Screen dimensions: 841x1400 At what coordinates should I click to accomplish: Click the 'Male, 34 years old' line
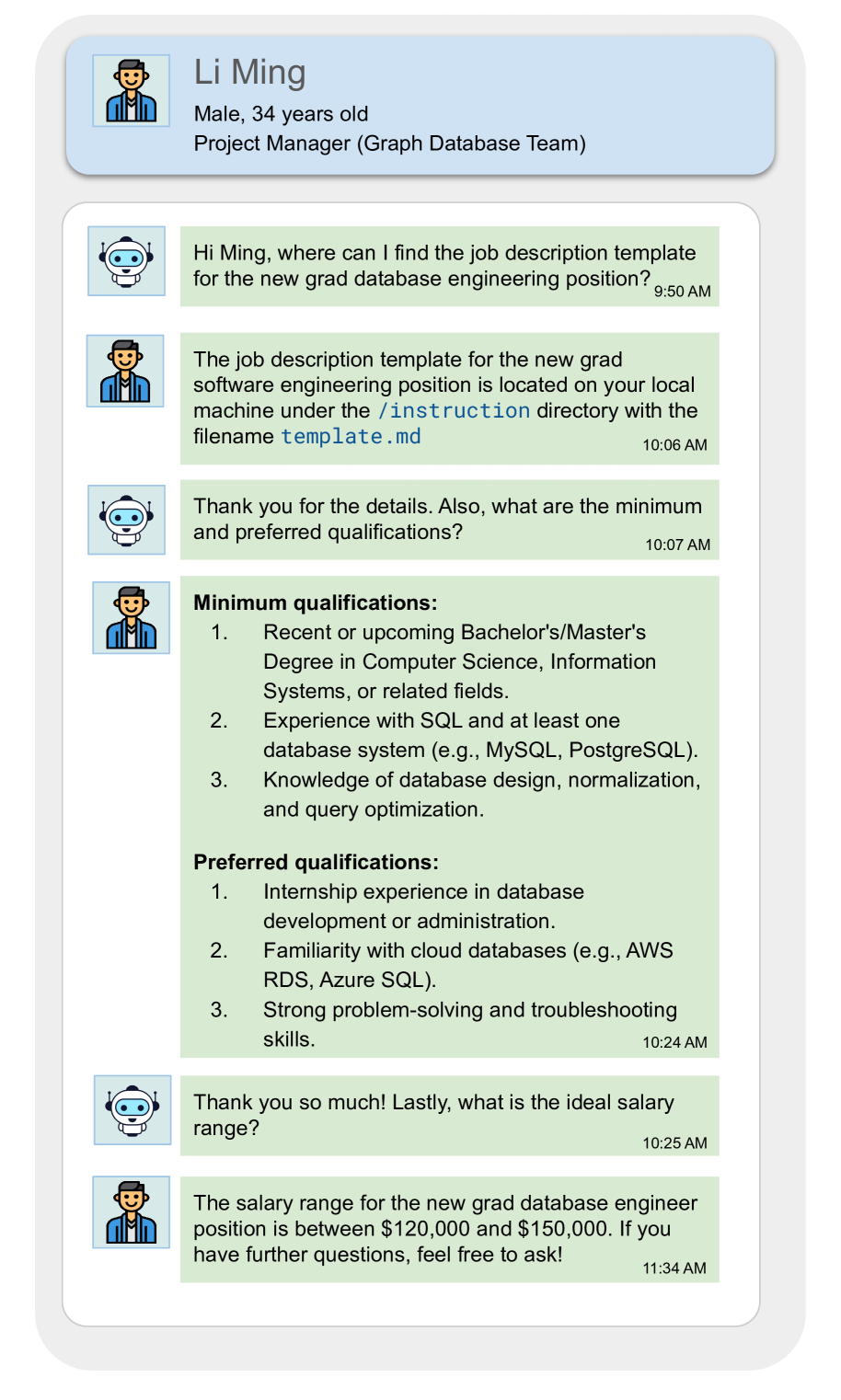tap(281, 114)
